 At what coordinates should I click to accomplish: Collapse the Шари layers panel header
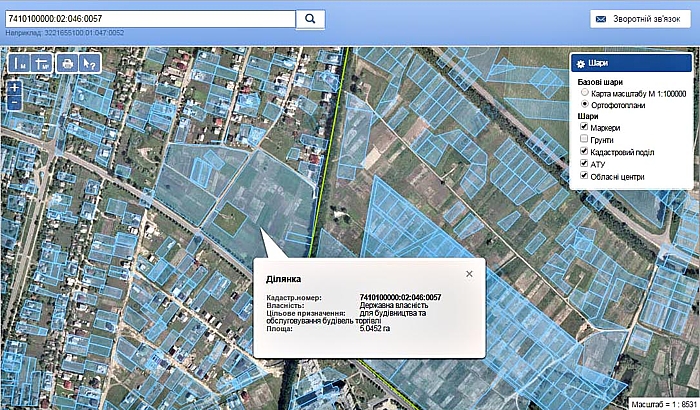[630, 64]
